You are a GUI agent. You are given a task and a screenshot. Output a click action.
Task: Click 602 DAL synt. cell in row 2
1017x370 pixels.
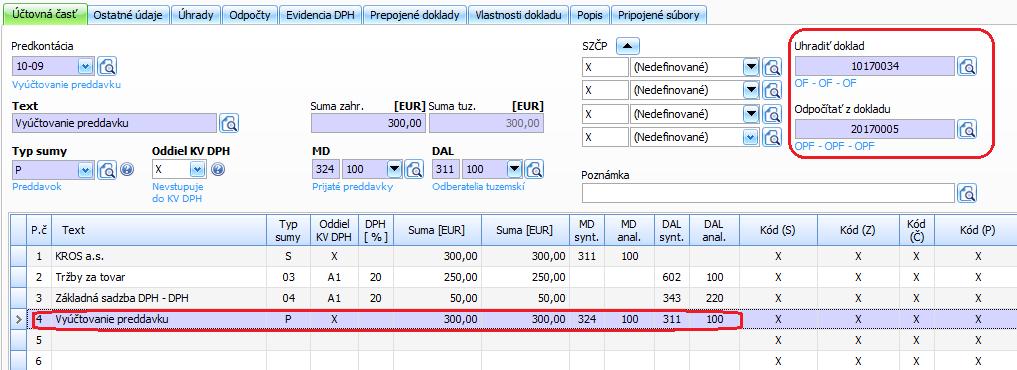point(672,277)
